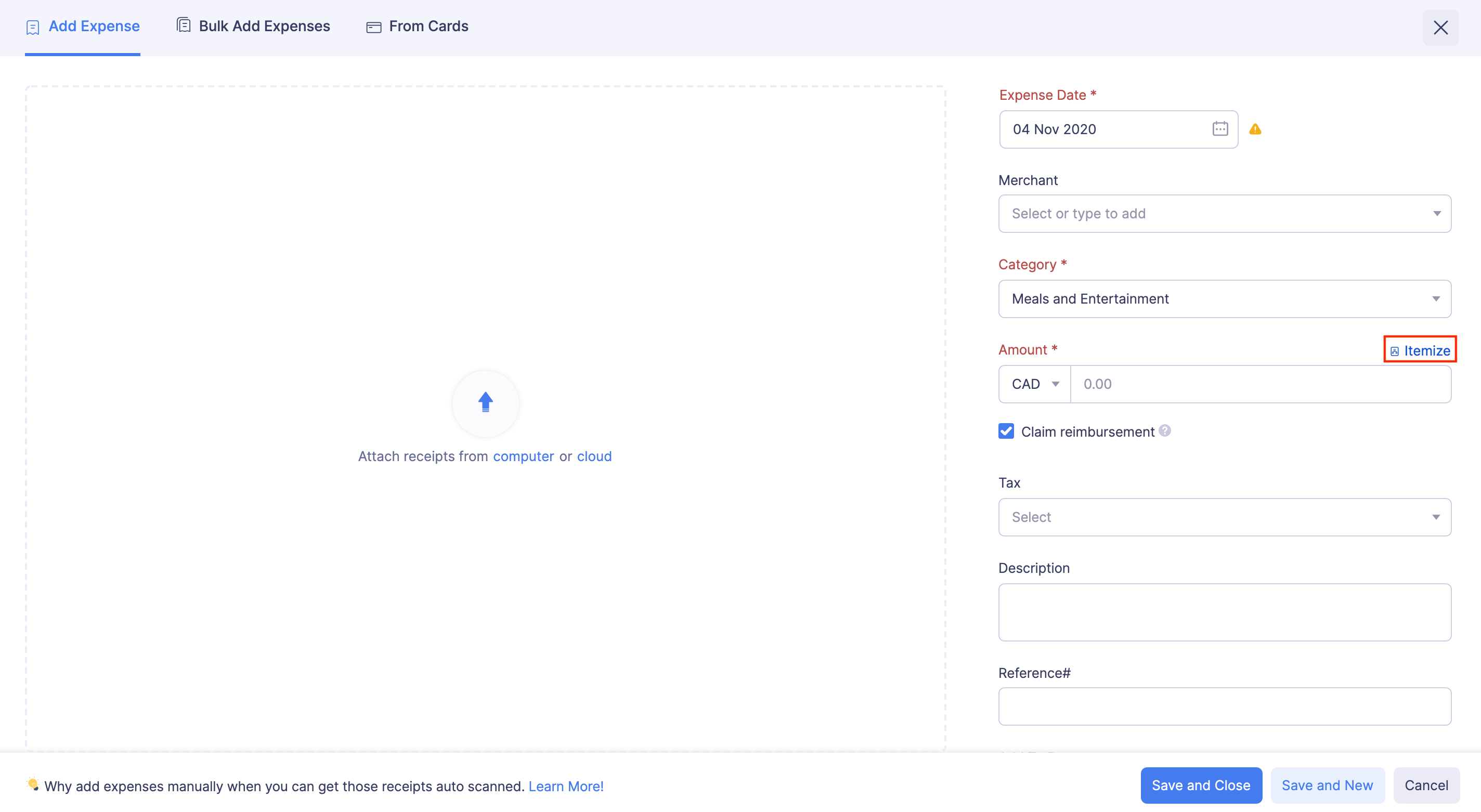Click the Save and Close button
This screenshot has width=1481, height=812.
click(1200, 785)
